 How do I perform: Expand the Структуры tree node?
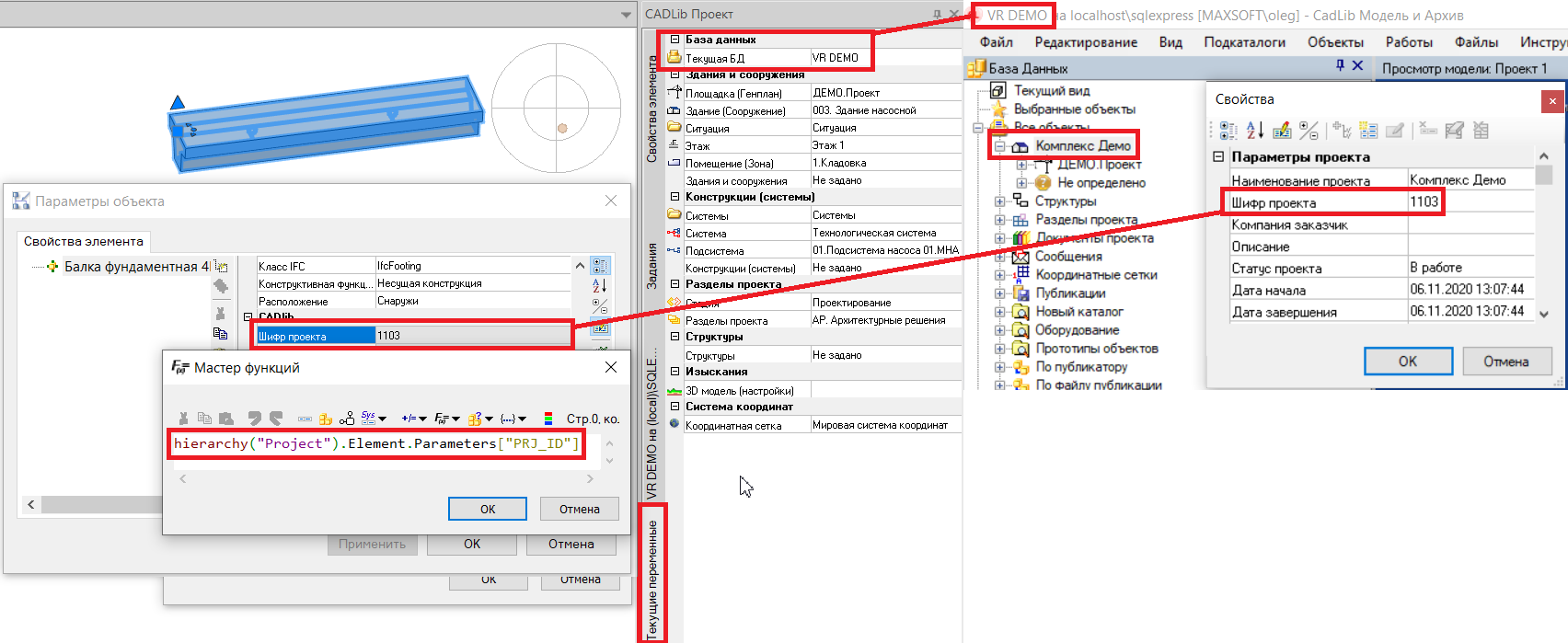[1000, 201]
